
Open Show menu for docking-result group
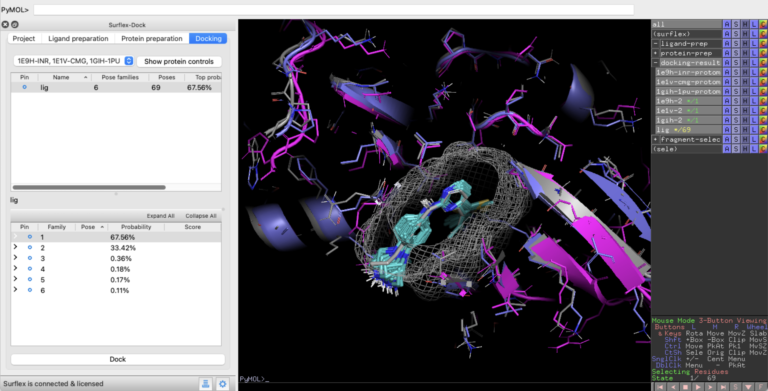point(736,63)
